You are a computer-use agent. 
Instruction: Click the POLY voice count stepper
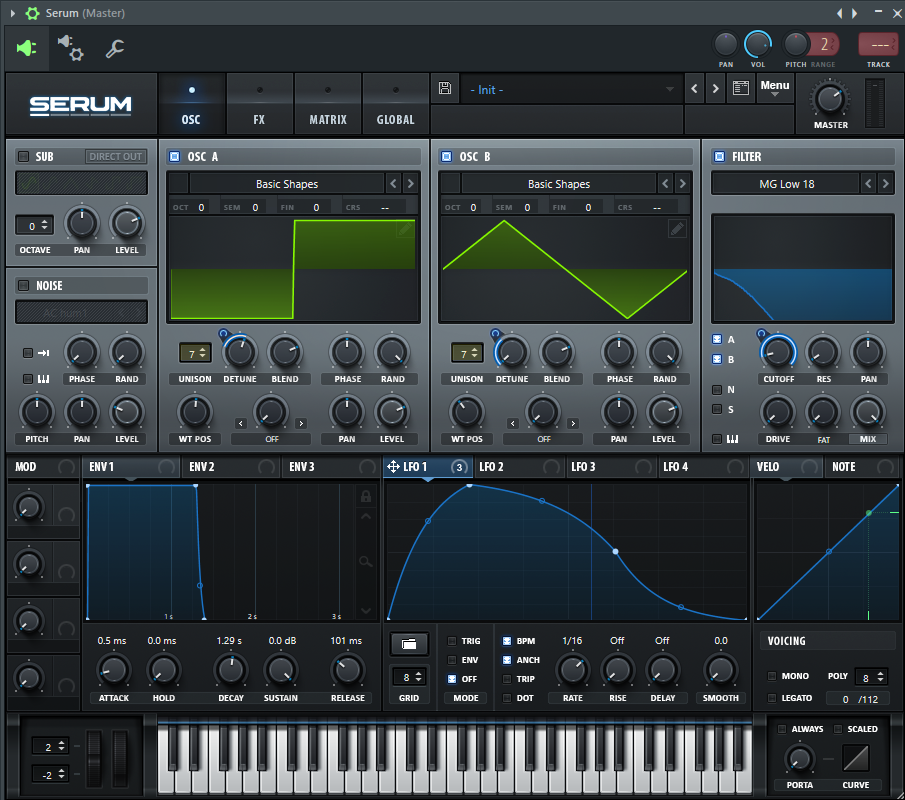pos(872,677)
